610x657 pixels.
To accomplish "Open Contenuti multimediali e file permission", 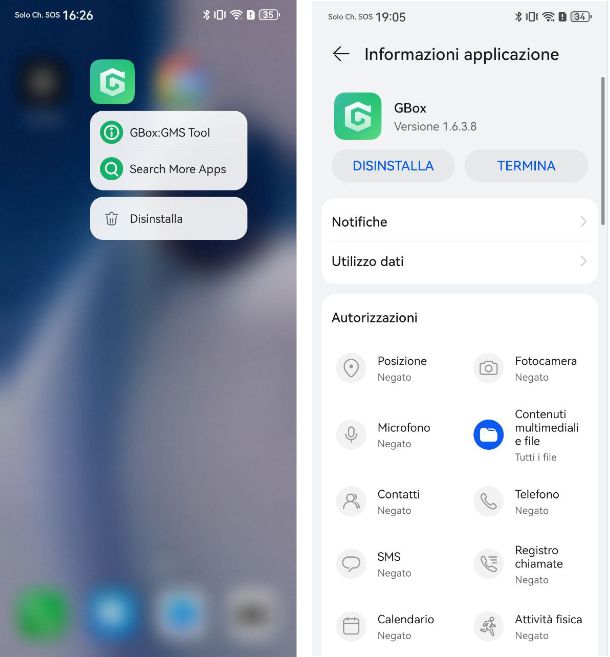I will pos(547,428).
